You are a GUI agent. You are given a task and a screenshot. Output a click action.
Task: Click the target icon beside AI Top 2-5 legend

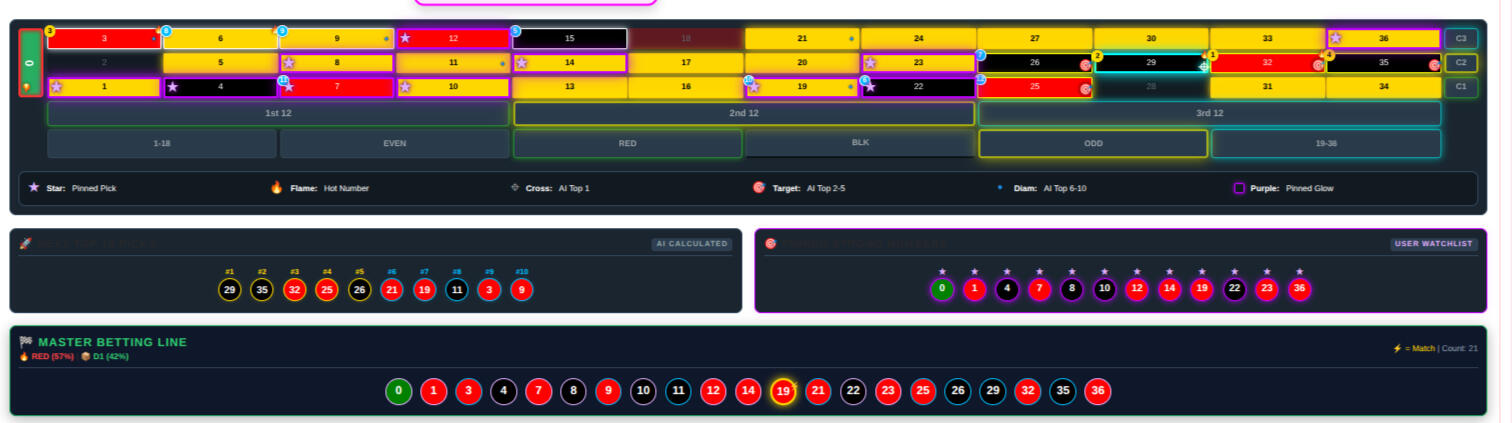759,188
